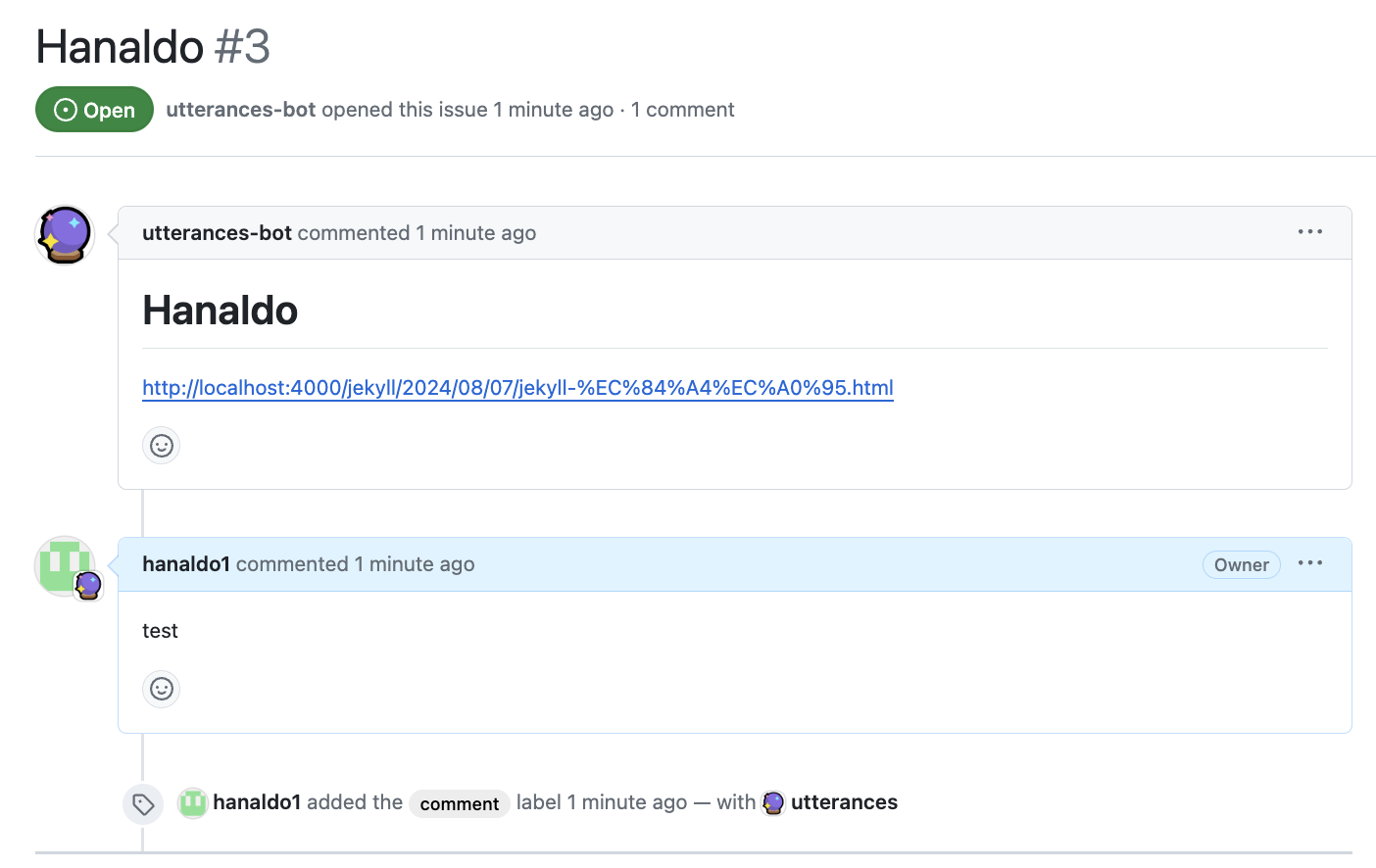Add reaction to hanaldo1 test comment
This screenshot has width=1376, height=868.
162,689
